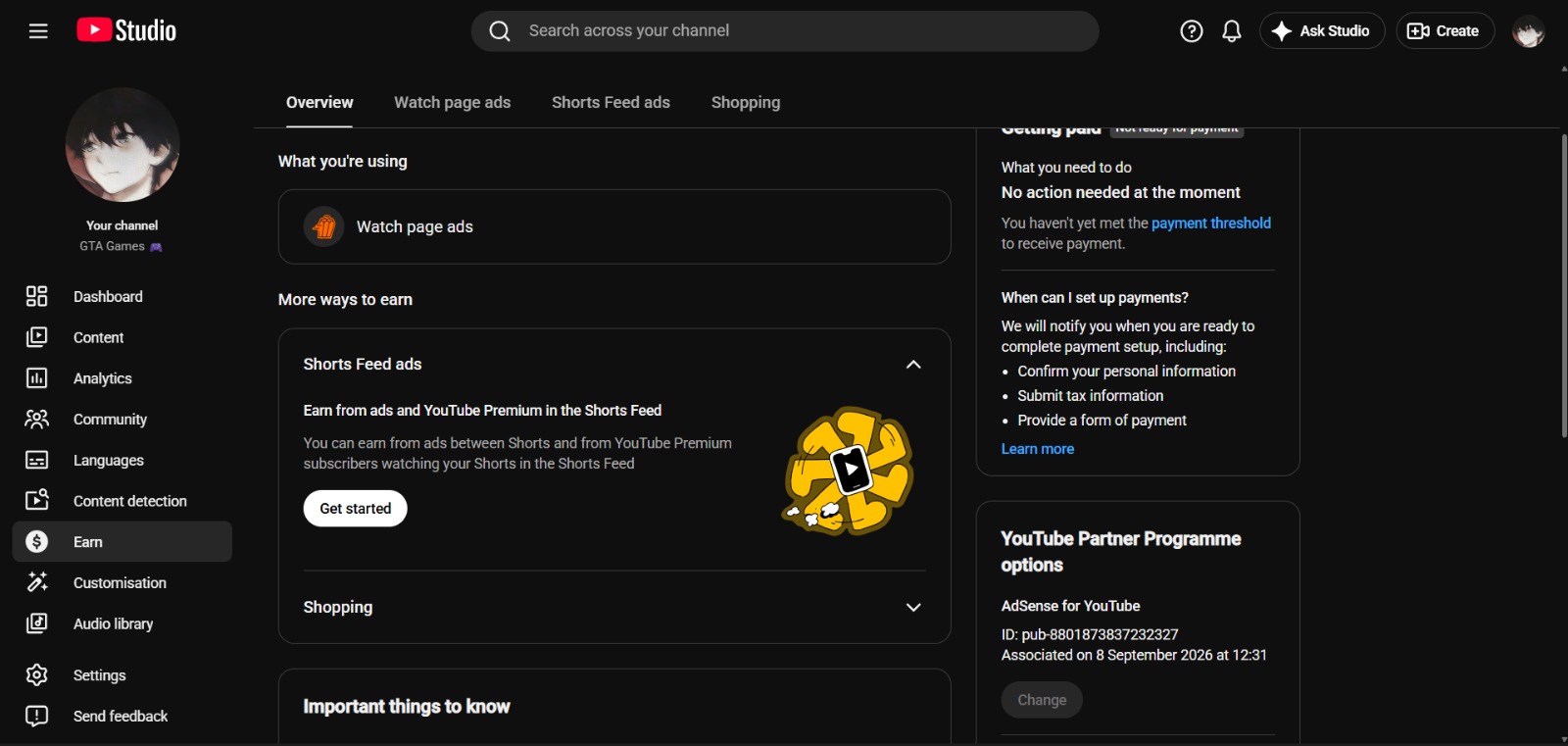Click the Create button
The image size is (1568, 746).
[x=1445, y=31]
